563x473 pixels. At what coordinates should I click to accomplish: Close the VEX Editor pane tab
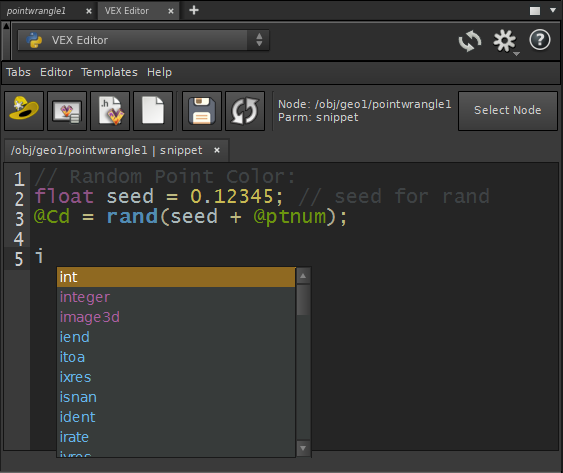click(x=171, y=11)
